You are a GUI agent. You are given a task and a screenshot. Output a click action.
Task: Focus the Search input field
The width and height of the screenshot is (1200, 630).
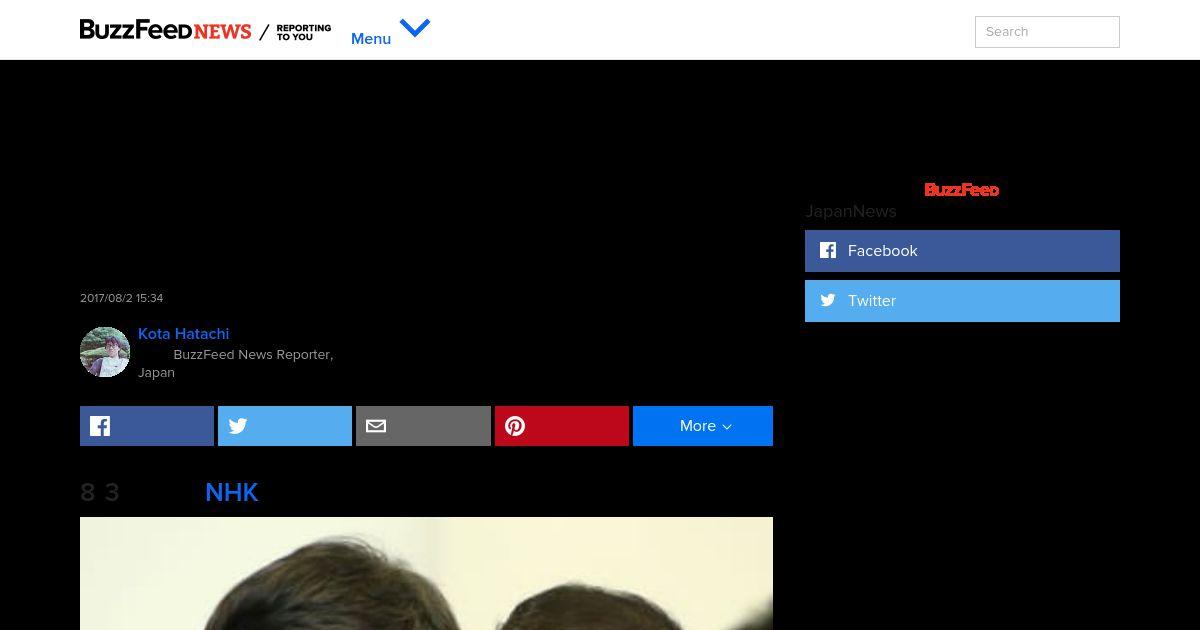pyautogui.click(x=1047, y=32)
